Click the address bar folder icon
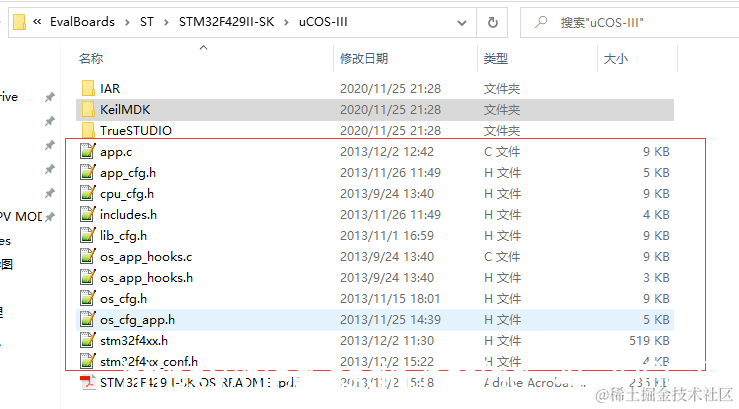Viewport: 739px width, 409px height. point(19,22)
